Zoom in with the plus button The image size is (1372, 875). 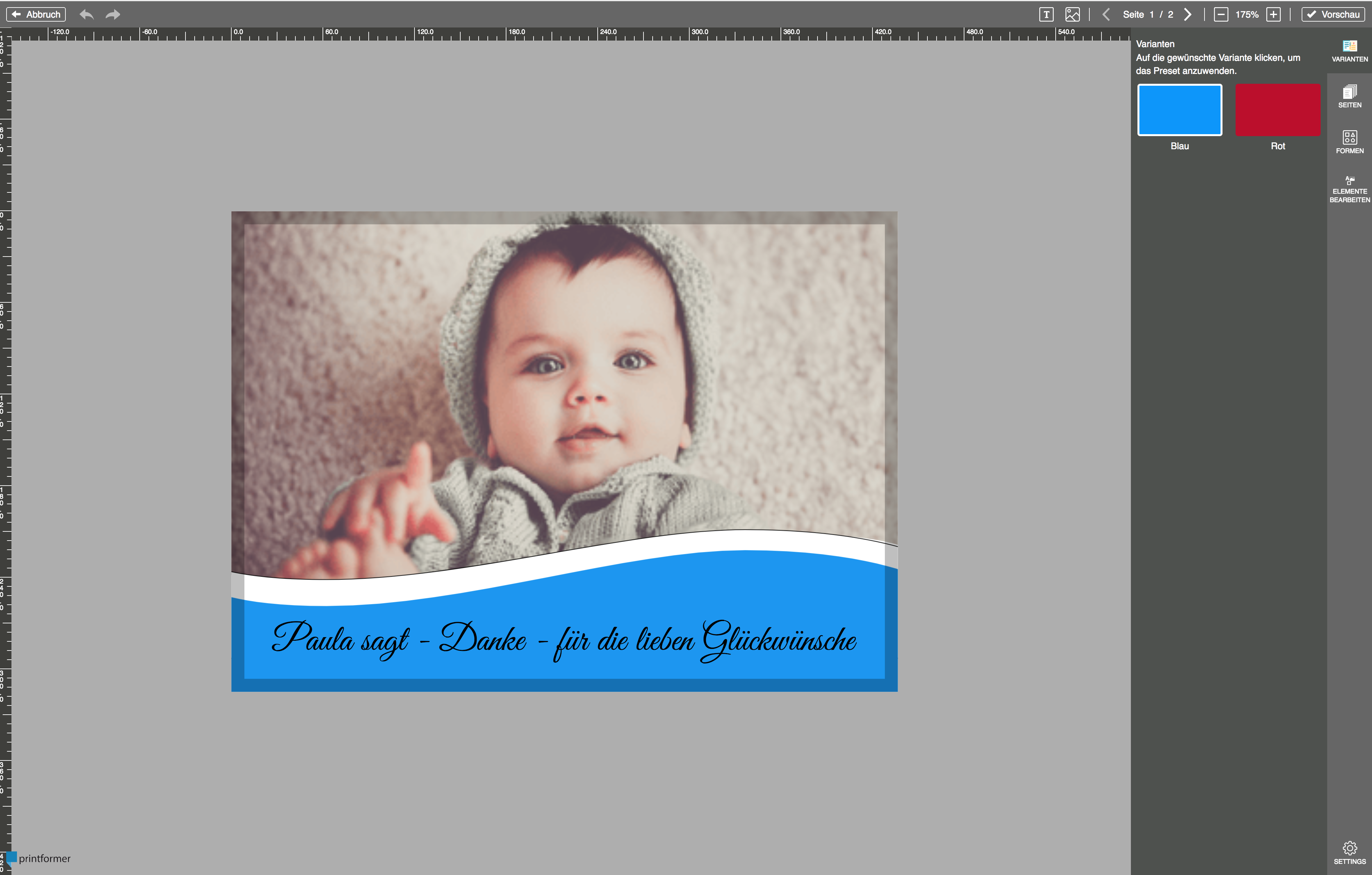click(x=1274, y=14)
